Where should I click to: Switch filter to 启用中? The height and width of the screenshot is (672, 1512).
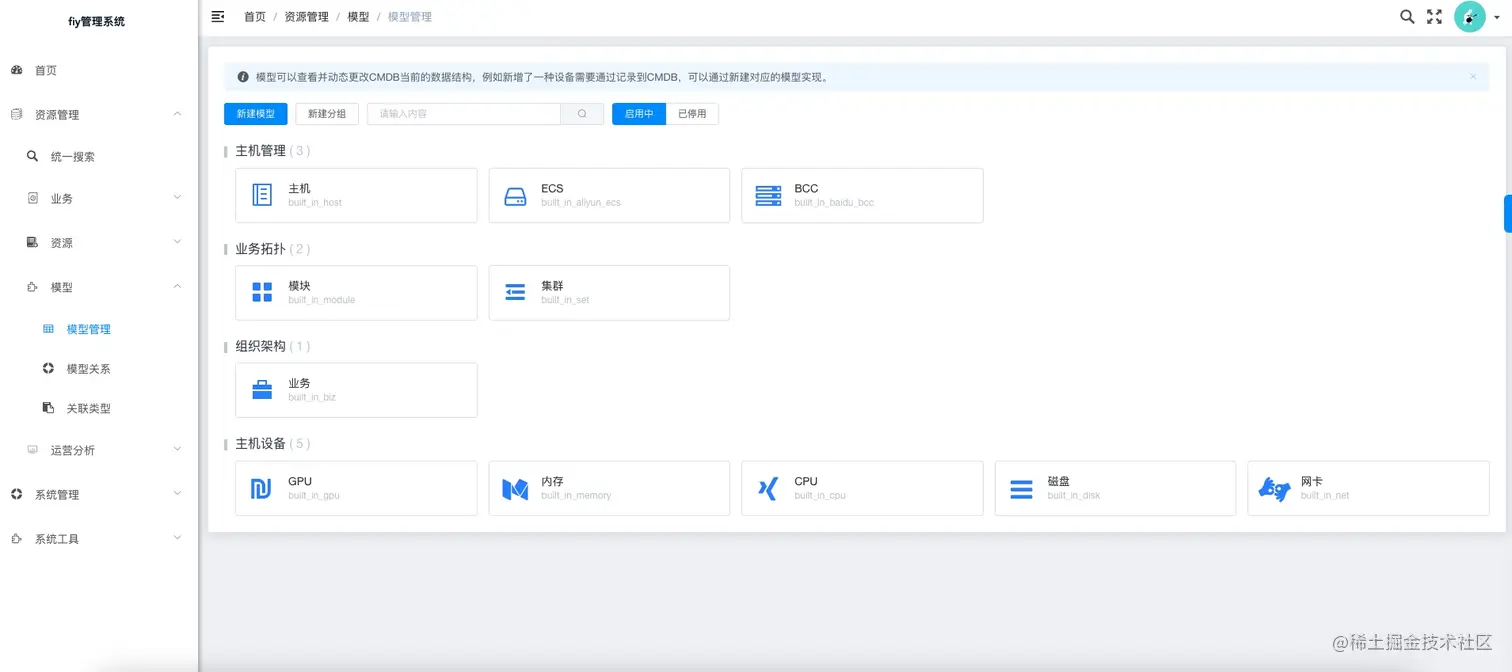click(639, 114)
